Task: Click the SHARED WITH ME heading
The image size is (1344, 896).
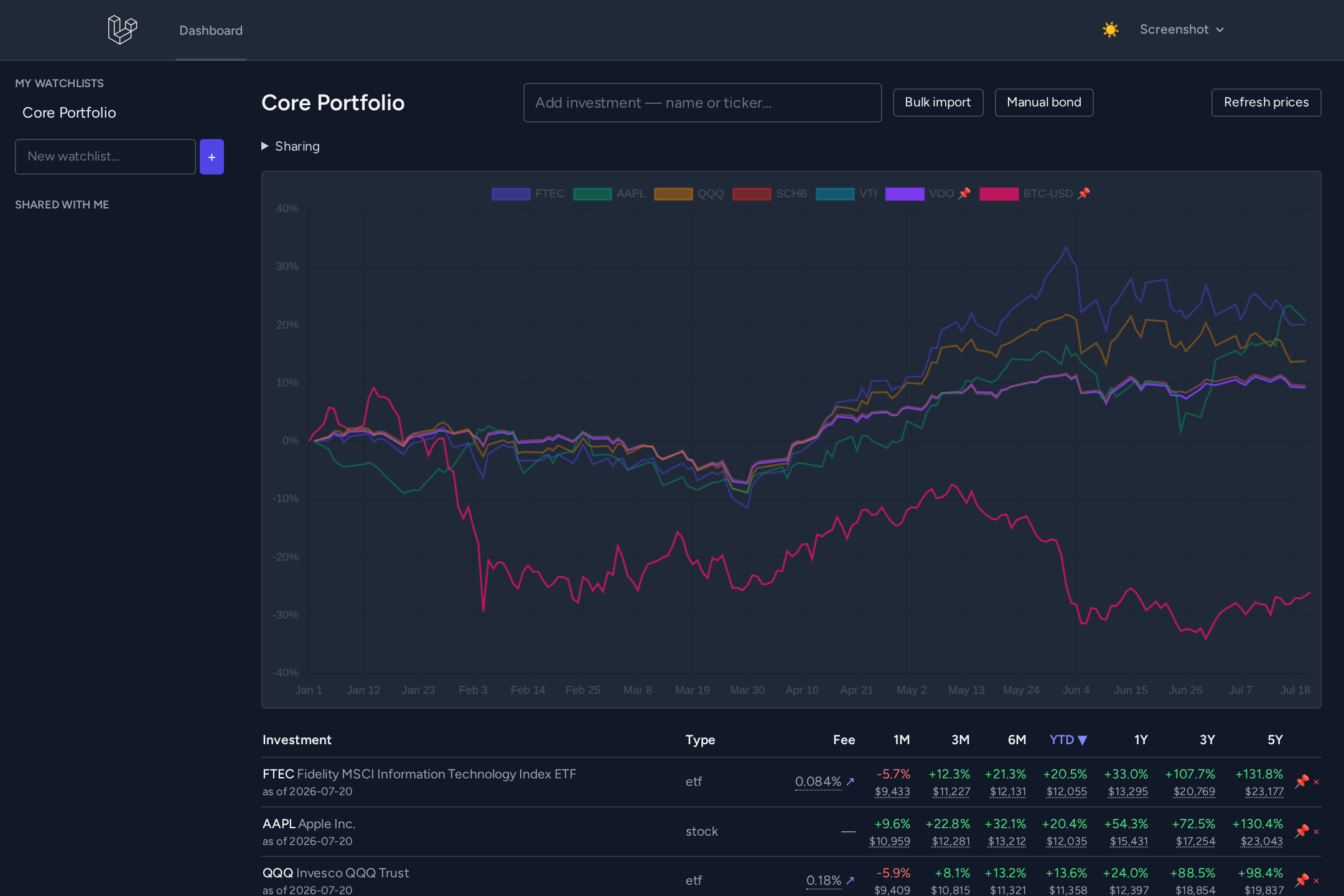Action: (x=62, y=205)
